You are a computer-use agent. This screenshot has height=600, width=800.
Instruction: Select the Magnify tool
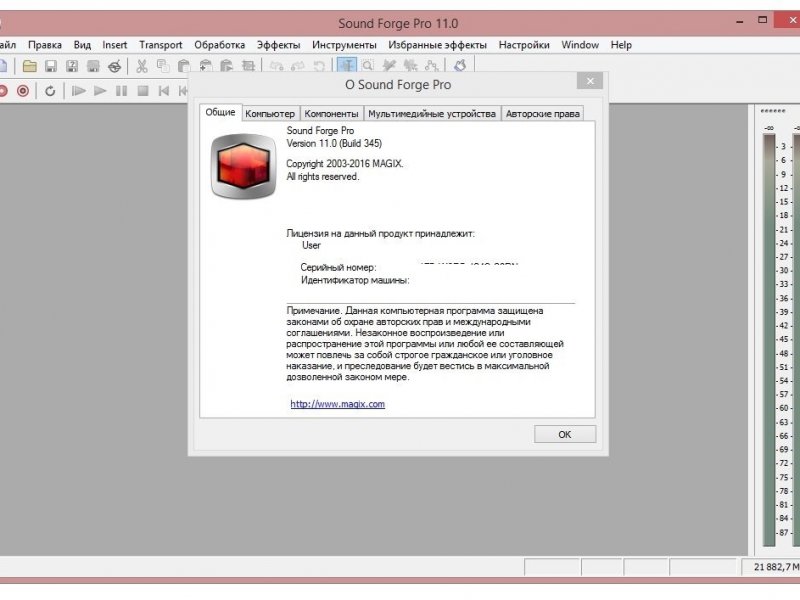368,65
